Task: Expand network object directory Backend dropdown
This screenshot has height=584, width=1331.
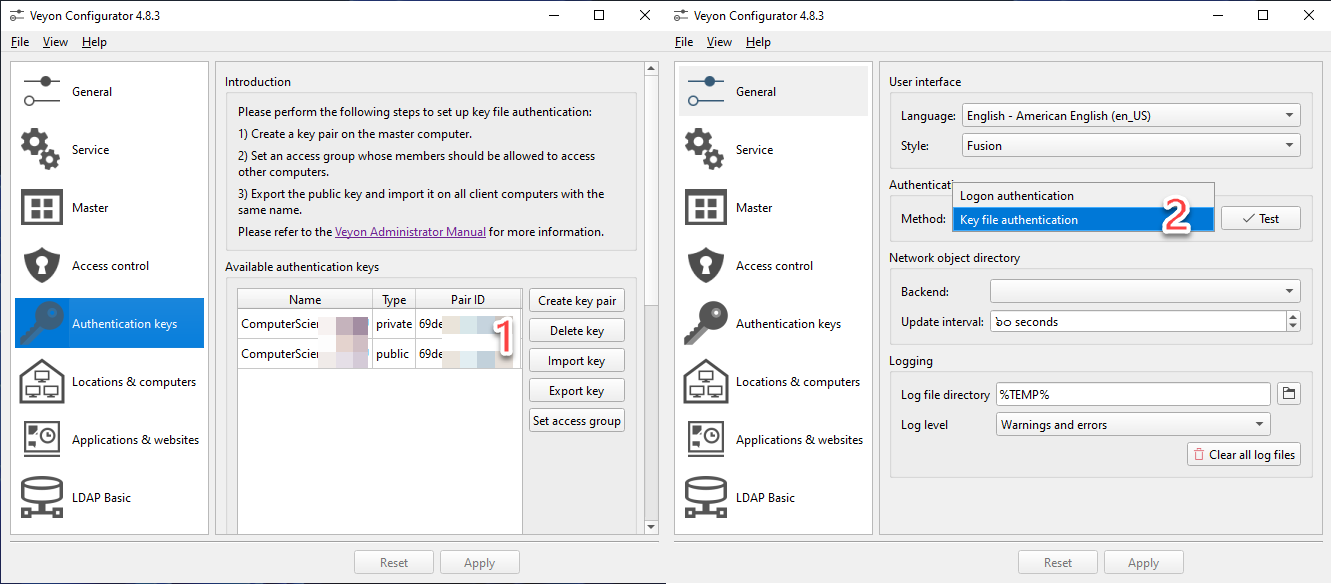Action: [x=1145, y=292]
